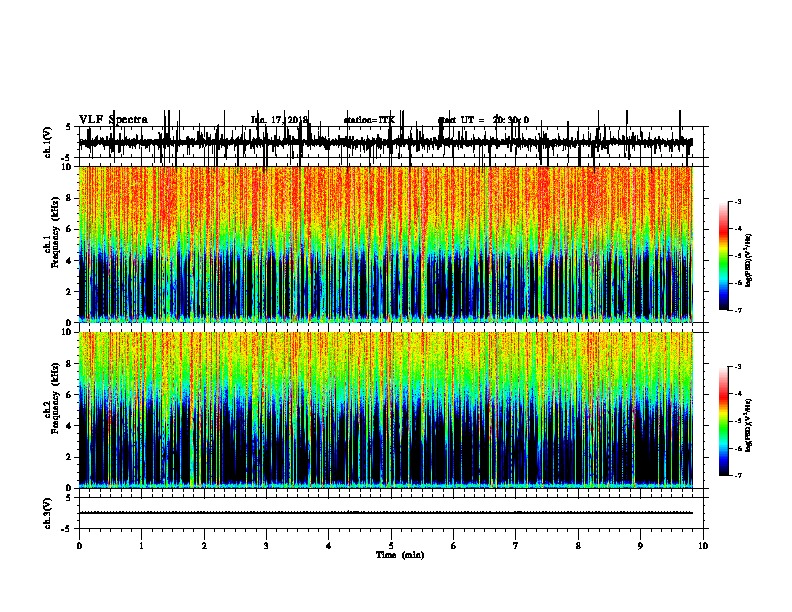Click the ch.1 color bar log(PSD) label
792x612 pixels.
pyautogui.click(x=748, y=260)
